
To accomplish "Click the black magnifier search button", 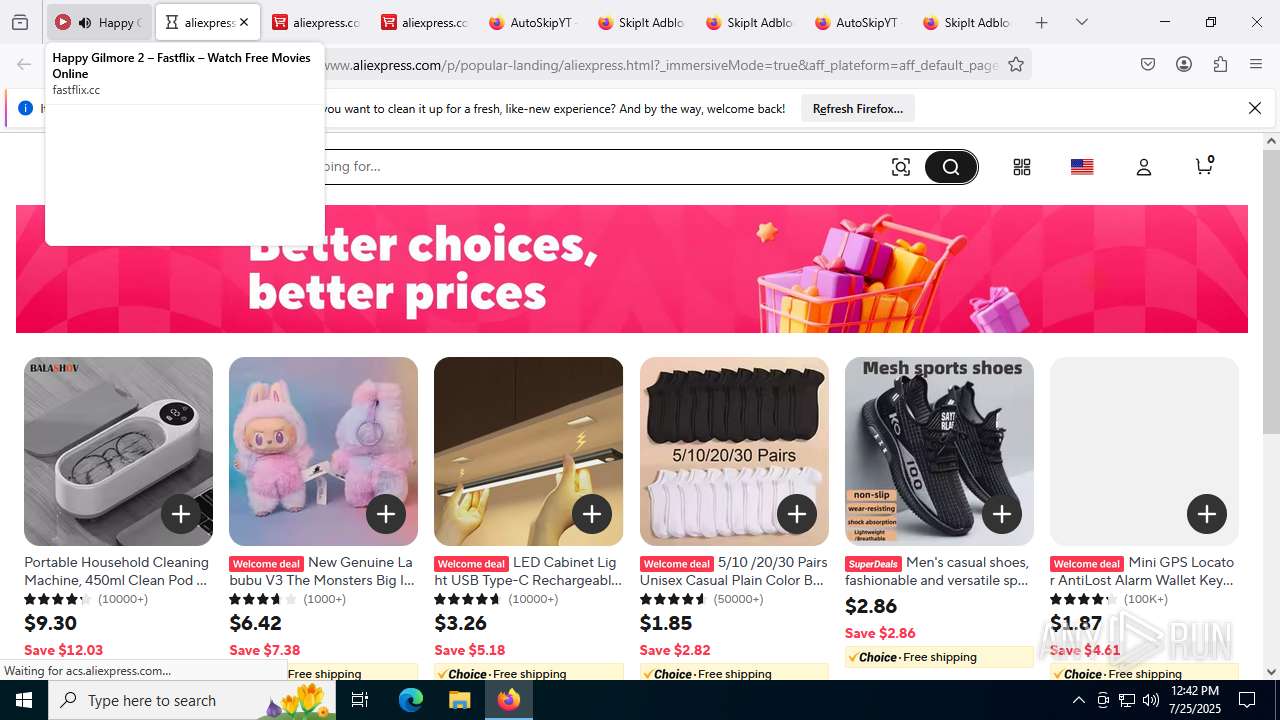I will tap(950, 167).
